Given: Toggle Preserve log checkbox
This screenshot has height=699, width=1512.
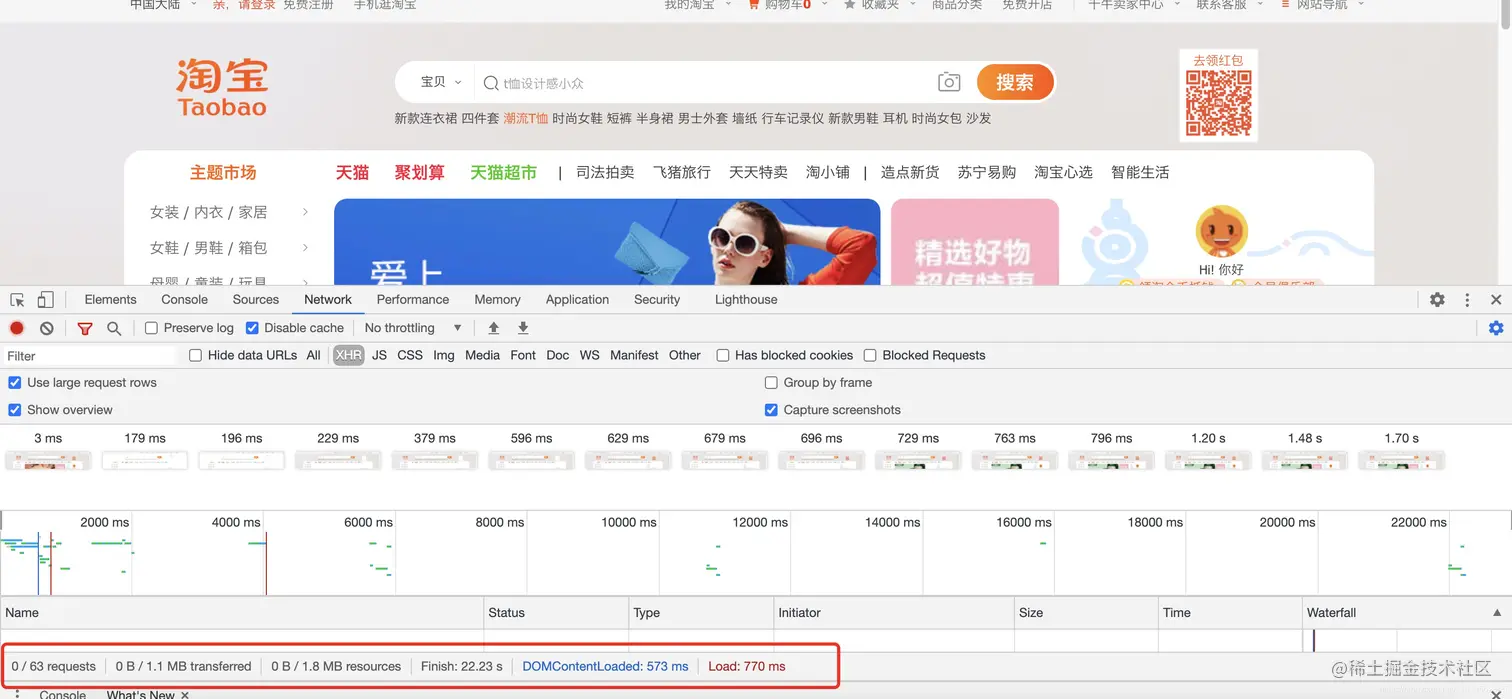Looking at the screenshot, I should pos(151,328).
